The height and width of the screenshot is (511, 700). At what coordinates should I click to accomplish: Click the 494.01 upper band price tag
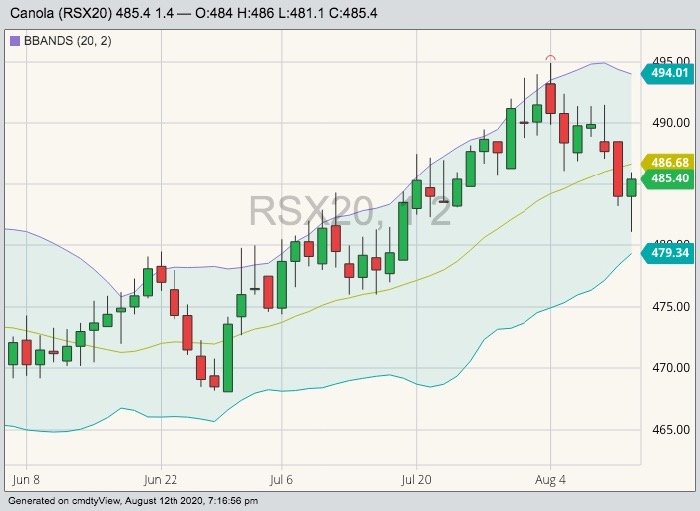[668, 73]
